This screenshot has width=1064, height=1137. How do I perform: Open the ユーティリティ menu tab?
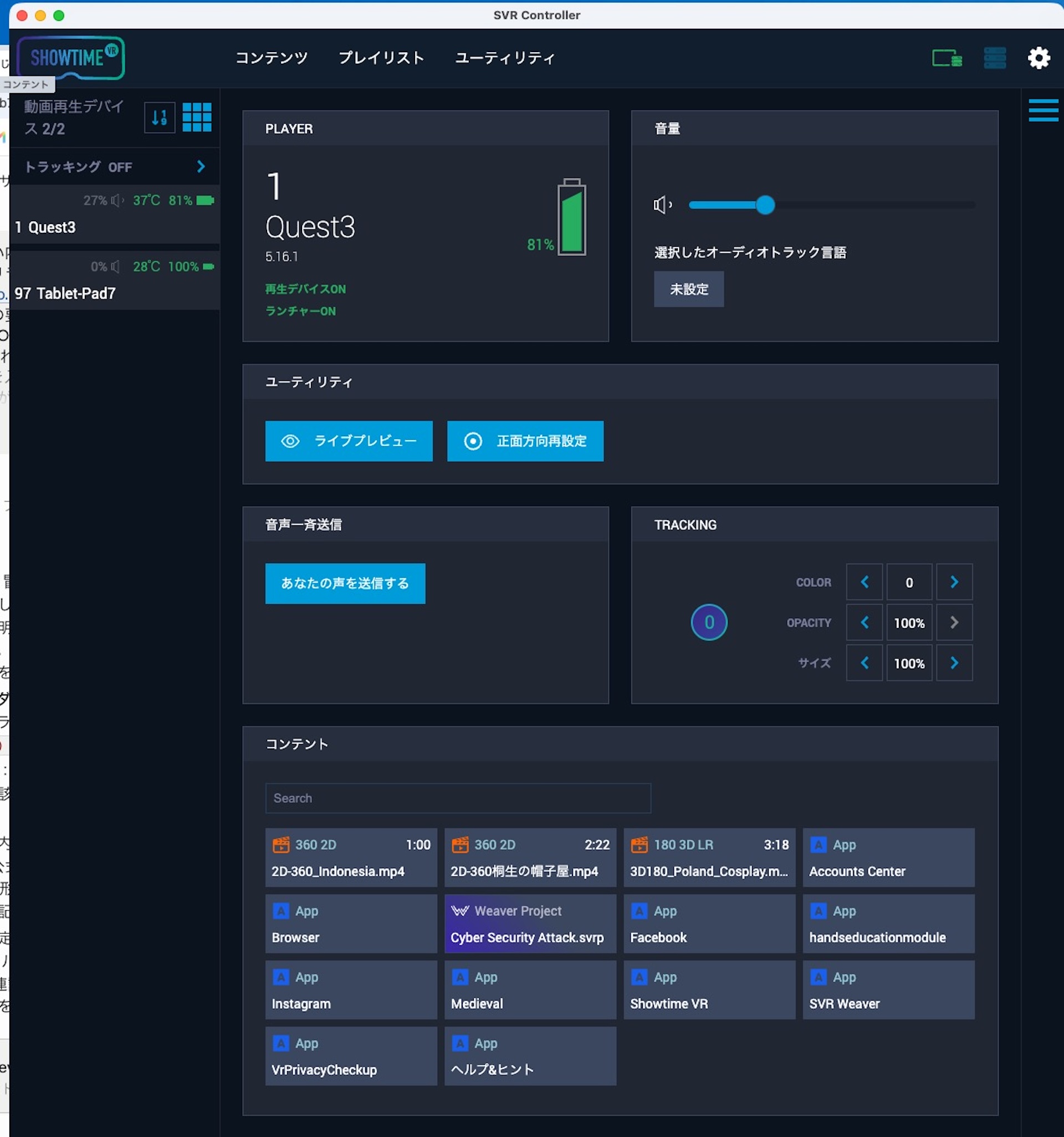[505, 58]
